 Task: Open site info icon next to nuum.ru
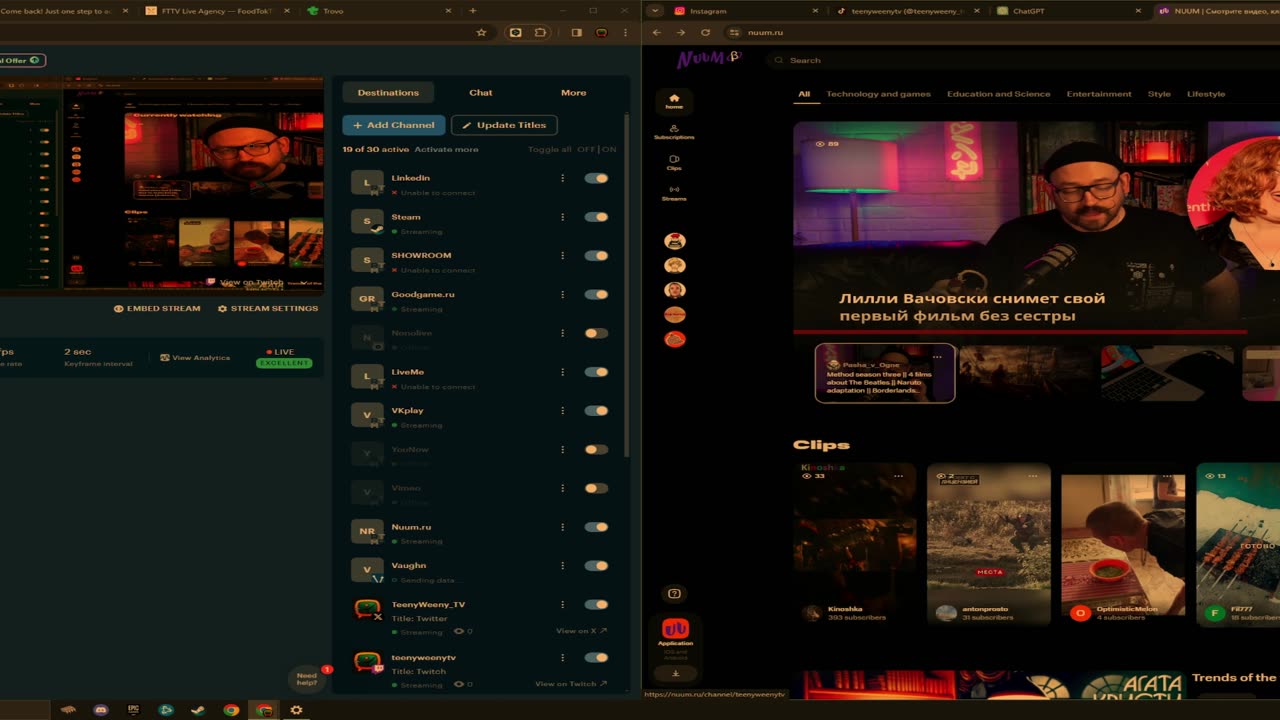(x=733, y=32)
